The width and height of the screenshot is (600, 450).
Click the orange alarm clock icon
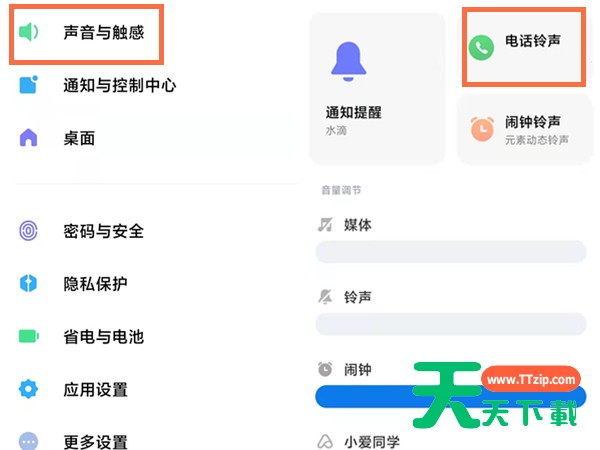(482, 129)
